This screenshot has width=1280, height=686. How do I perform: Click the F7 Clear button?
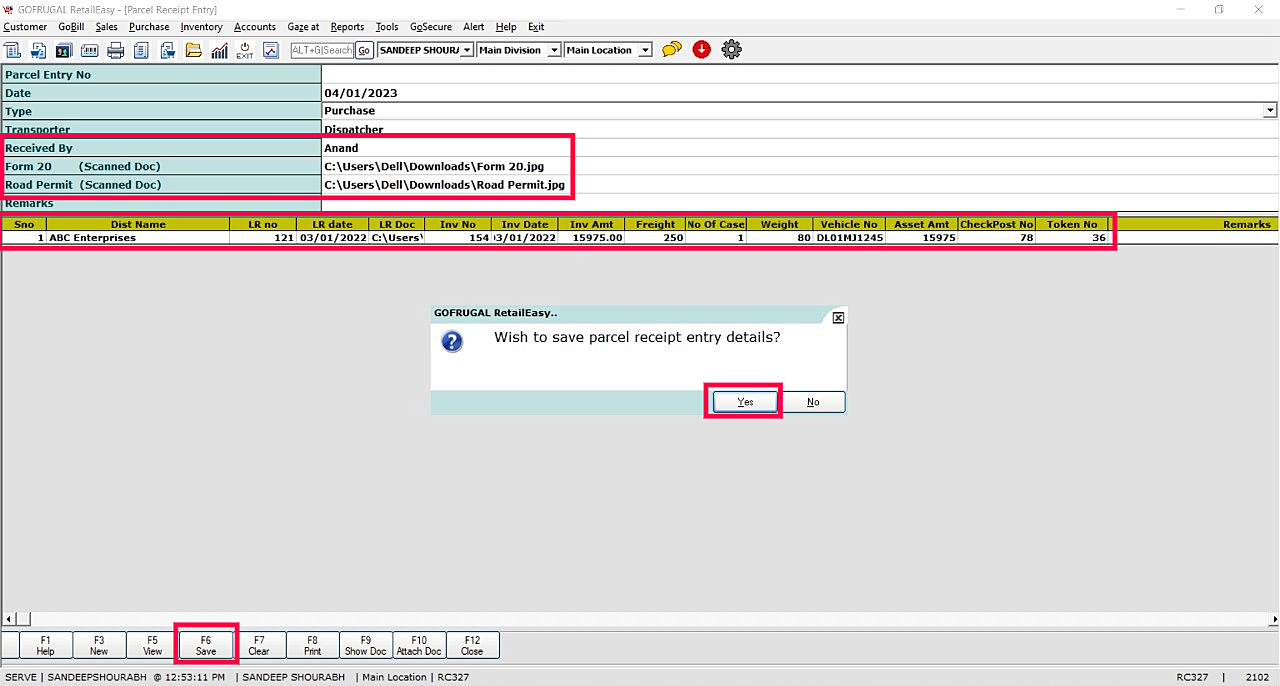tap(259, 645)
